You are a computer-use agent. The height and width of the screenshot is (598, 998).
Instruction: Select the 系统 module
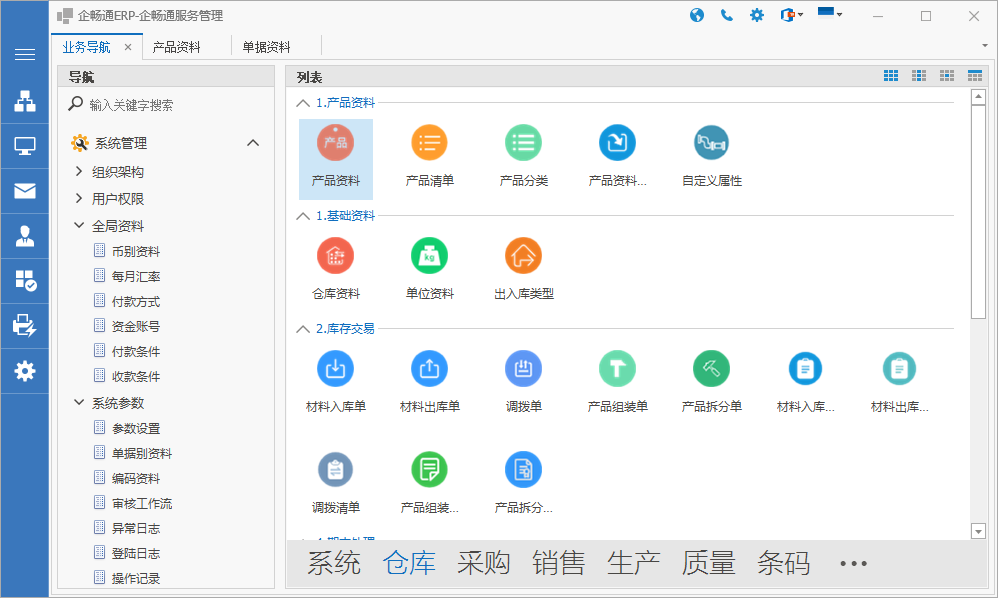point(334,563)
